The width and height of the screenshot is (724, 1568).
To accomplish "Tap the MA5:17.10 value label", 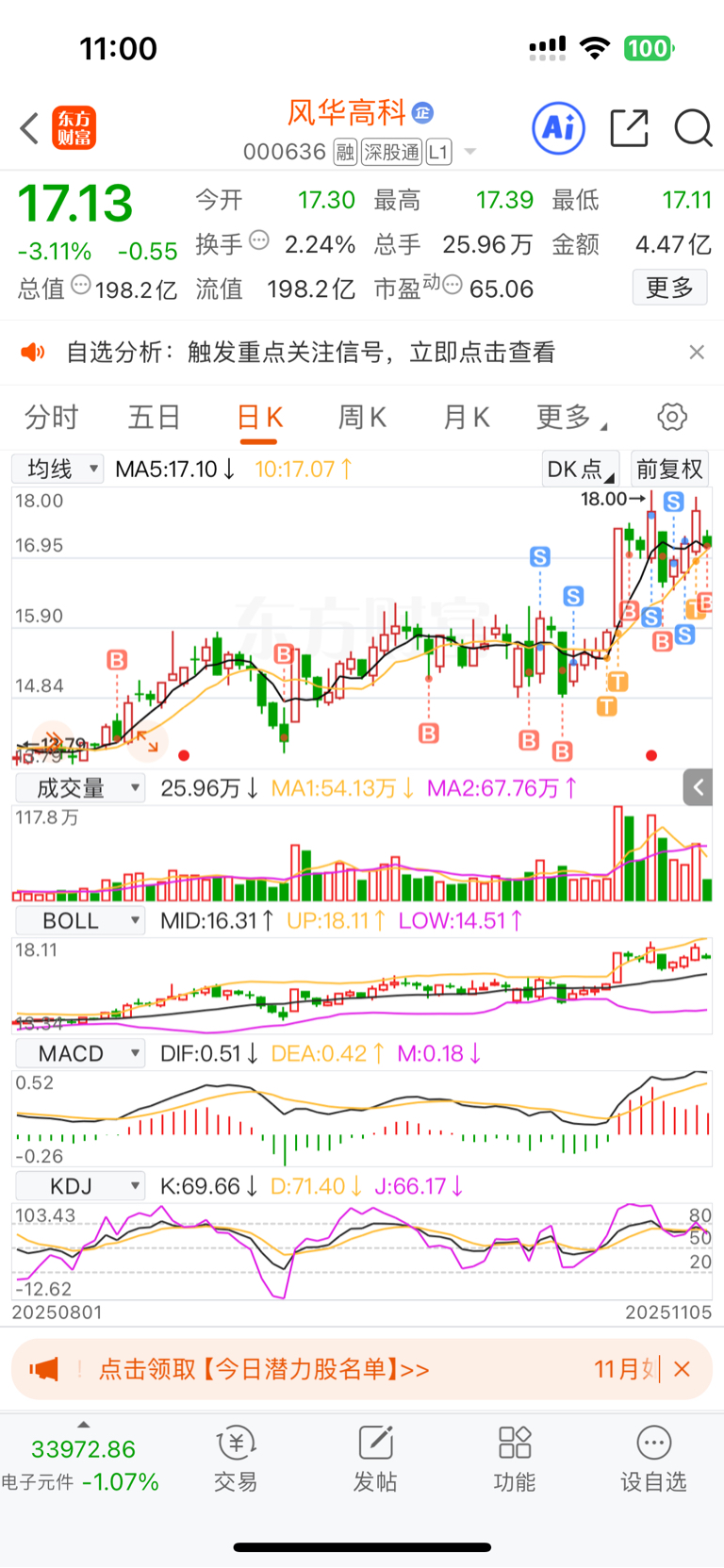I will [175, 469].
